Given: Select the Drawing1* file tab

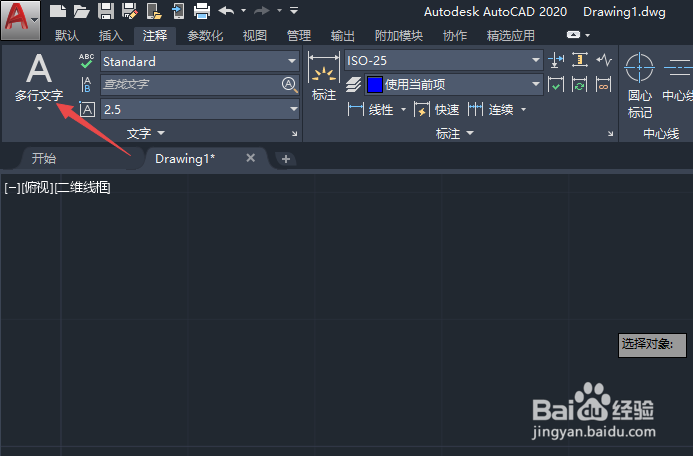Looking at the screenshot, I should pos(185,159).
